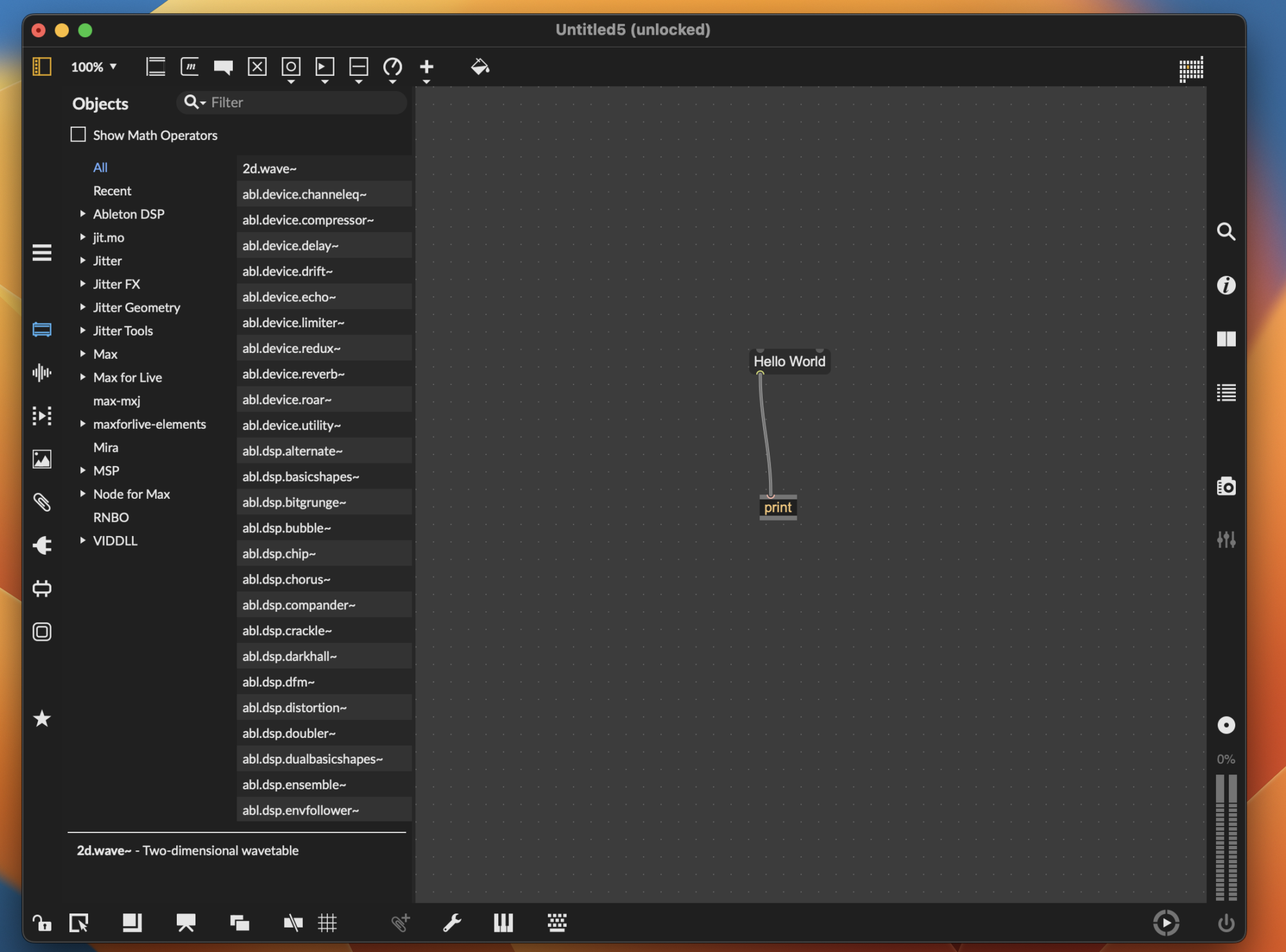Select the RNBO category
Viewport: 1286px width, 952px height.
(x=111, y=517)
